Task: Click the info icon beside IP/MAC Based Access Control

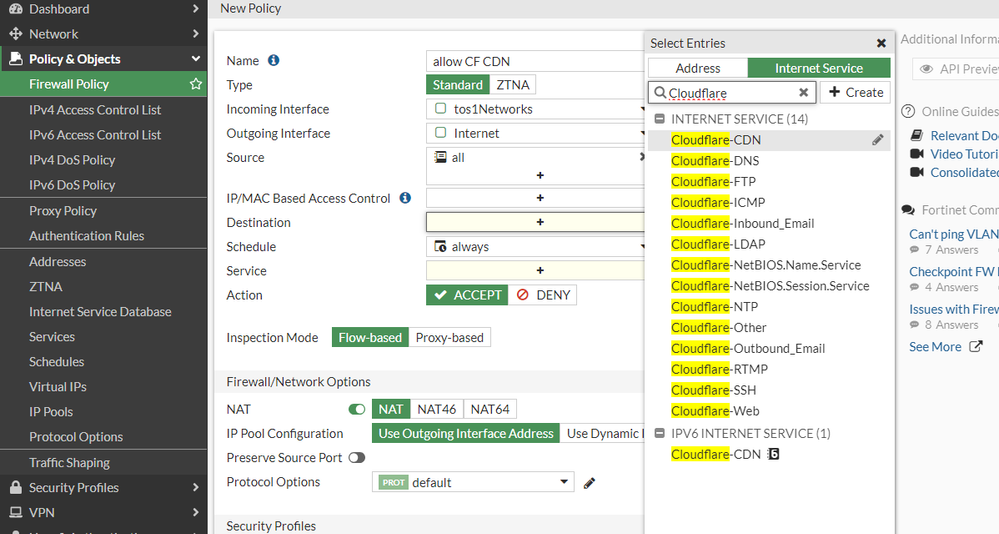Action: [405, 198]
